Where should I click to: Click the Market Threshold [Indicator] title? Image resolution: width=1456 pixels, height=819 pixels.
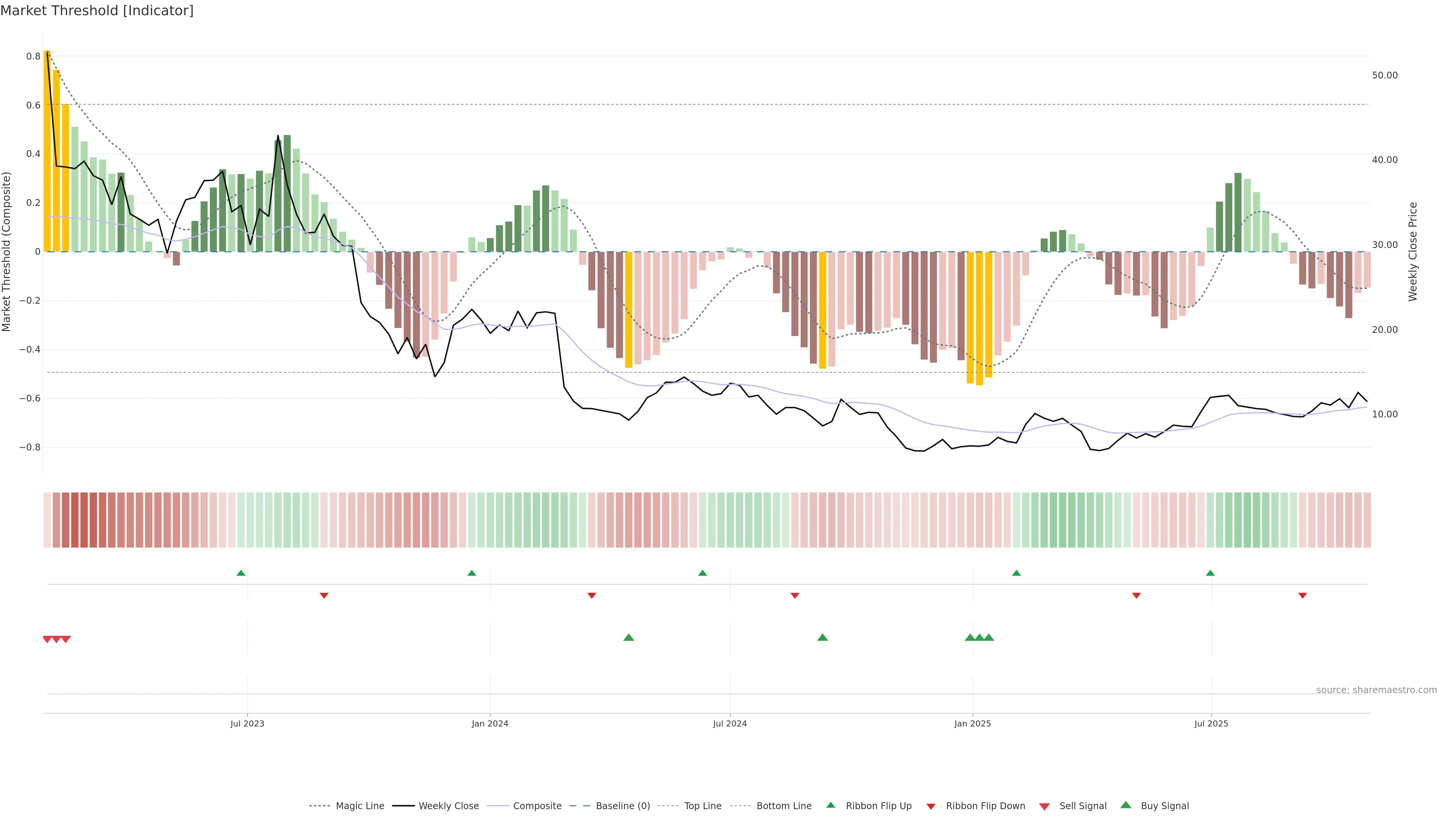(97, 11)
